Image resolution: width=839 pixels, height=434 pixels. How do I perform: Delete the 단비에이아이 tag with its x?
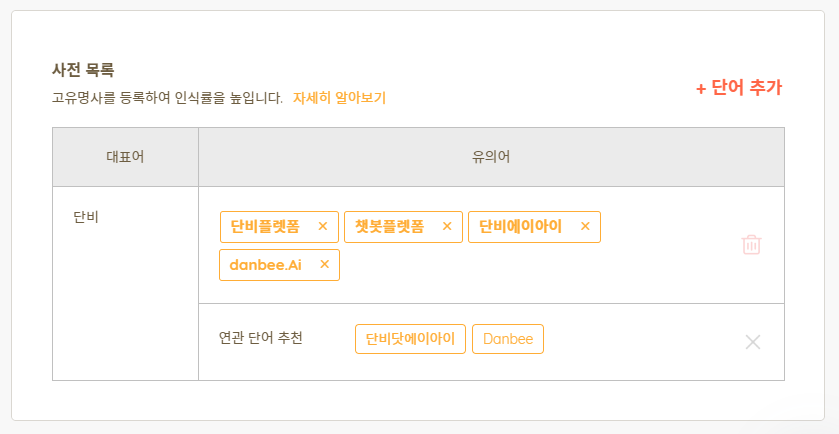point(585,226)
